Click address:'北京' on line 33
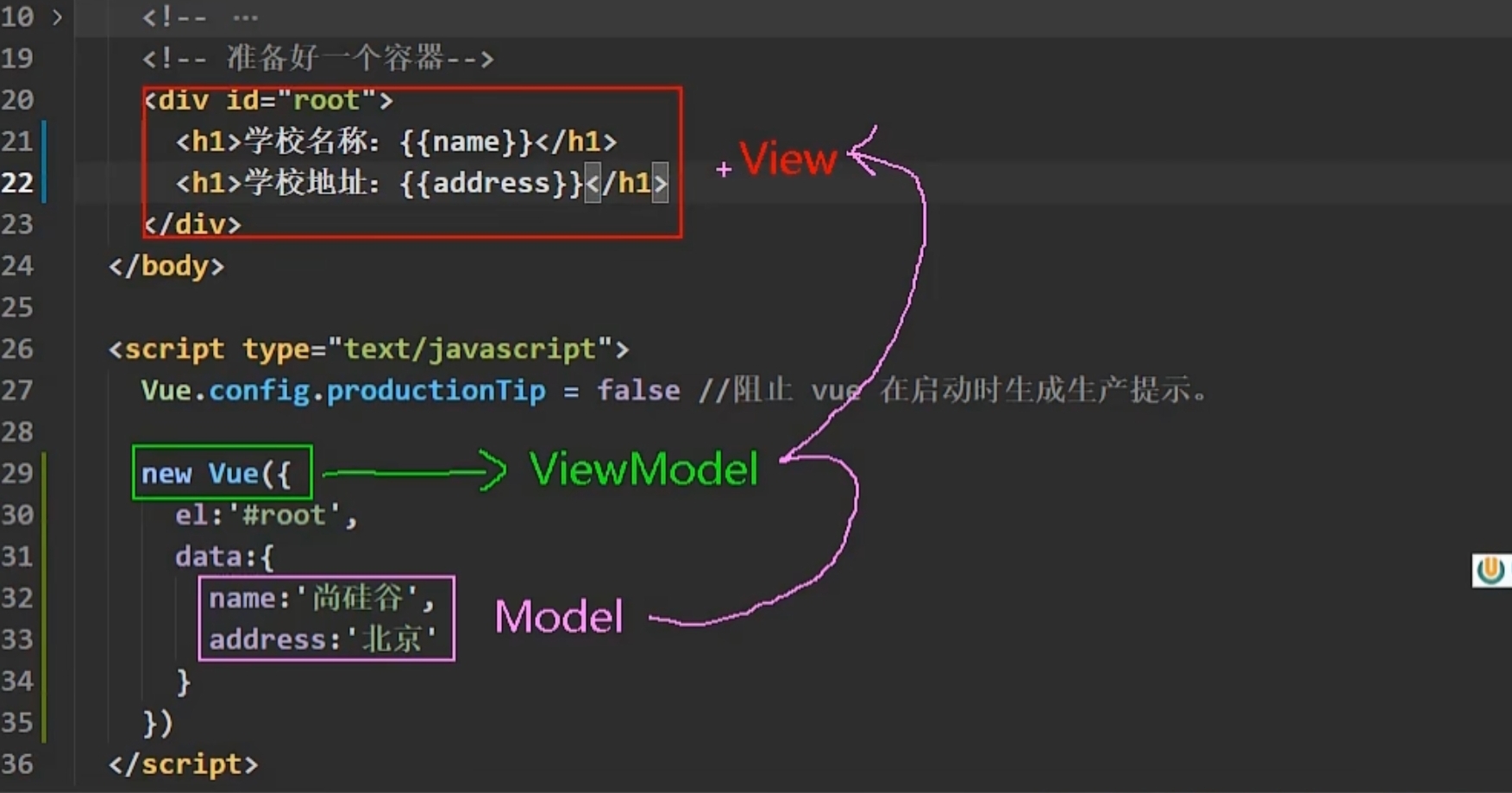Viewport: 1512px width, 793px height. pos(321,639)
